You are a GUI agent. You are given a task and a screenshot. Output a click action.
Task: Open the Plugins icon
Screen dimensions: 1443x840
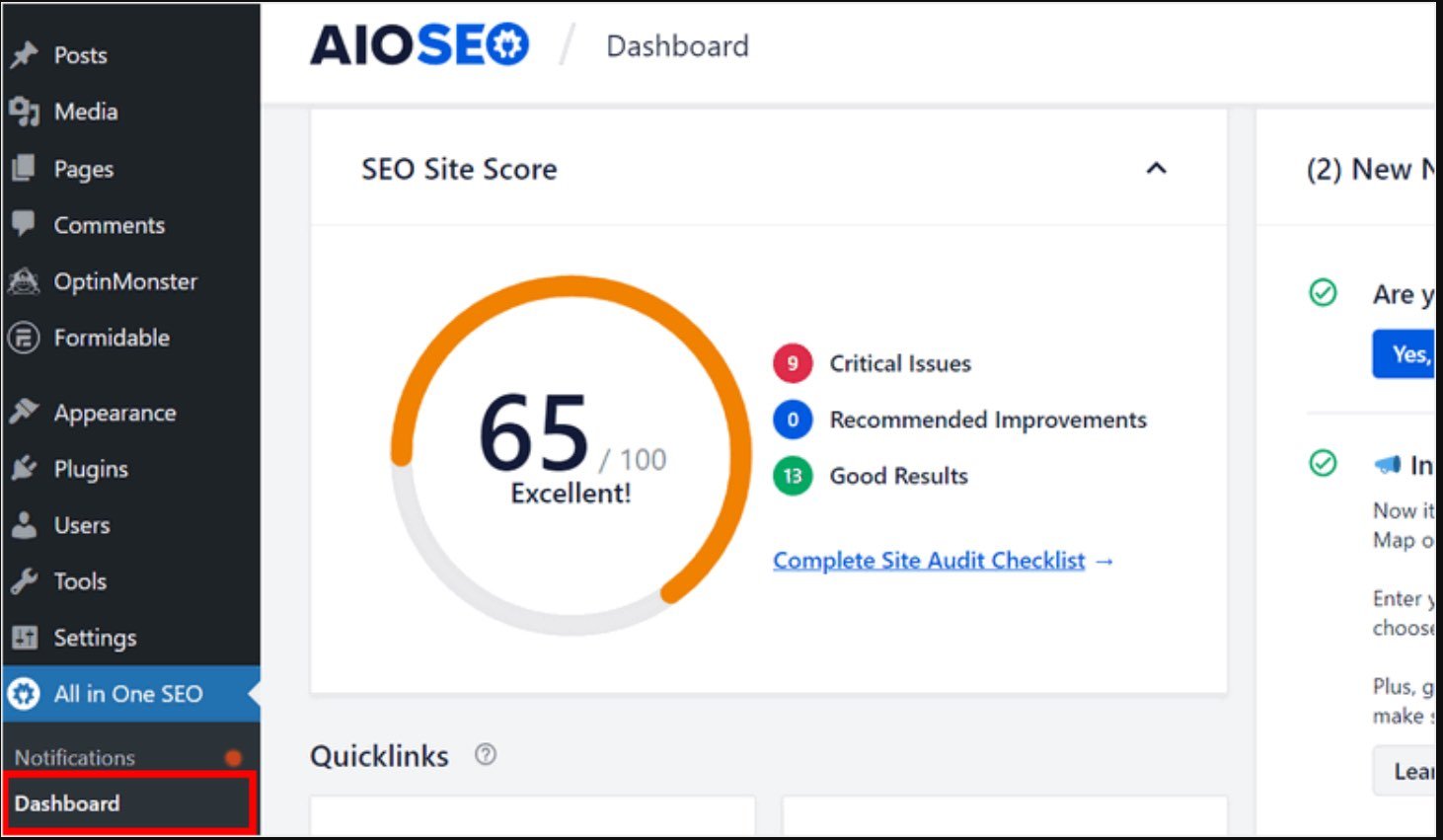pos(25,469)
